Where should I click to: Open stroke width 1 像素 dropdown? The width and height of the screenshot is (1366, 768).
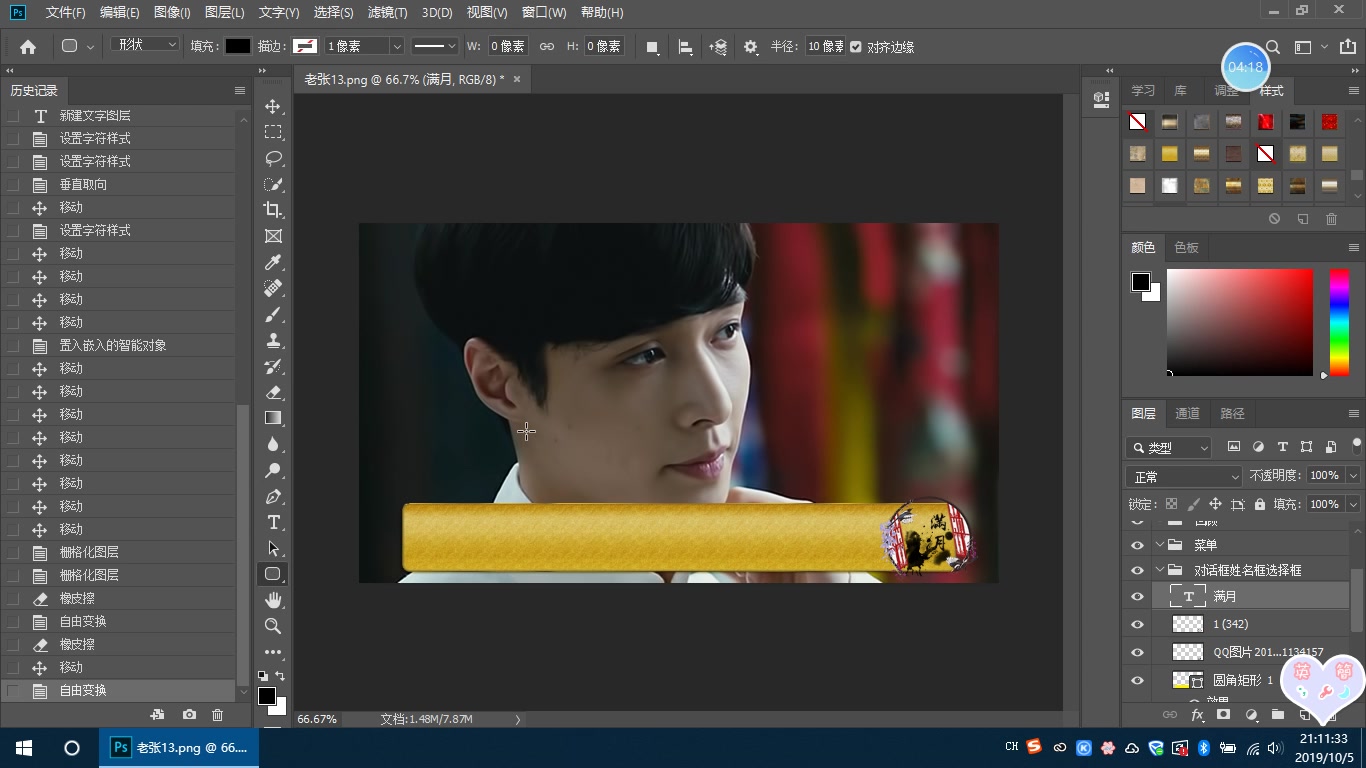point(397,46)
